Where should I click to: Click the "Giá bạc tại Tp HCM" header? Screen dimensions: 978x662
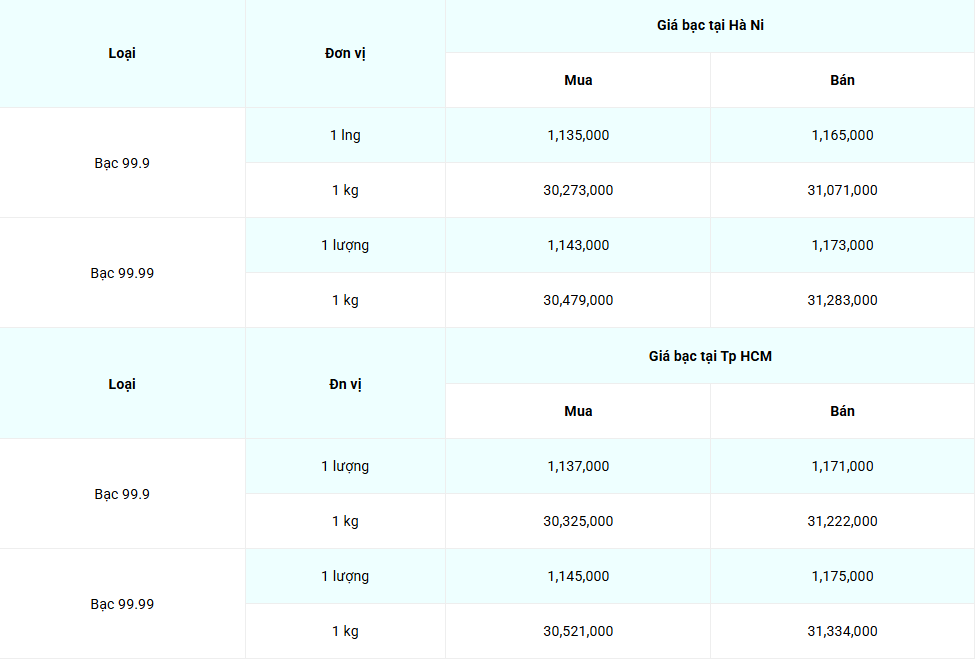[710, 356]
